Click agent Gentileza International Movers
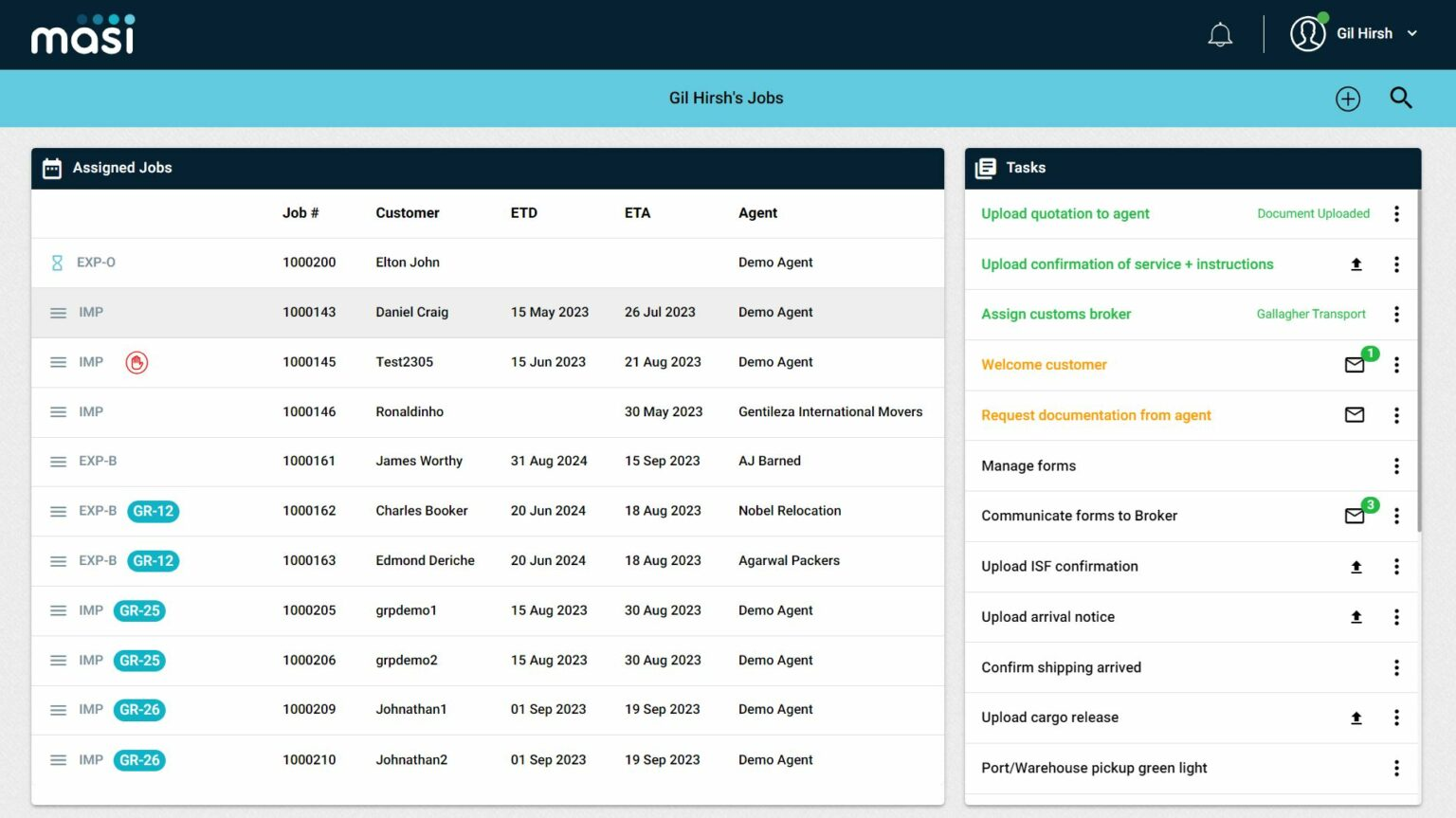The height and width of the screenshot is (818, 1456). coord(830,412)
